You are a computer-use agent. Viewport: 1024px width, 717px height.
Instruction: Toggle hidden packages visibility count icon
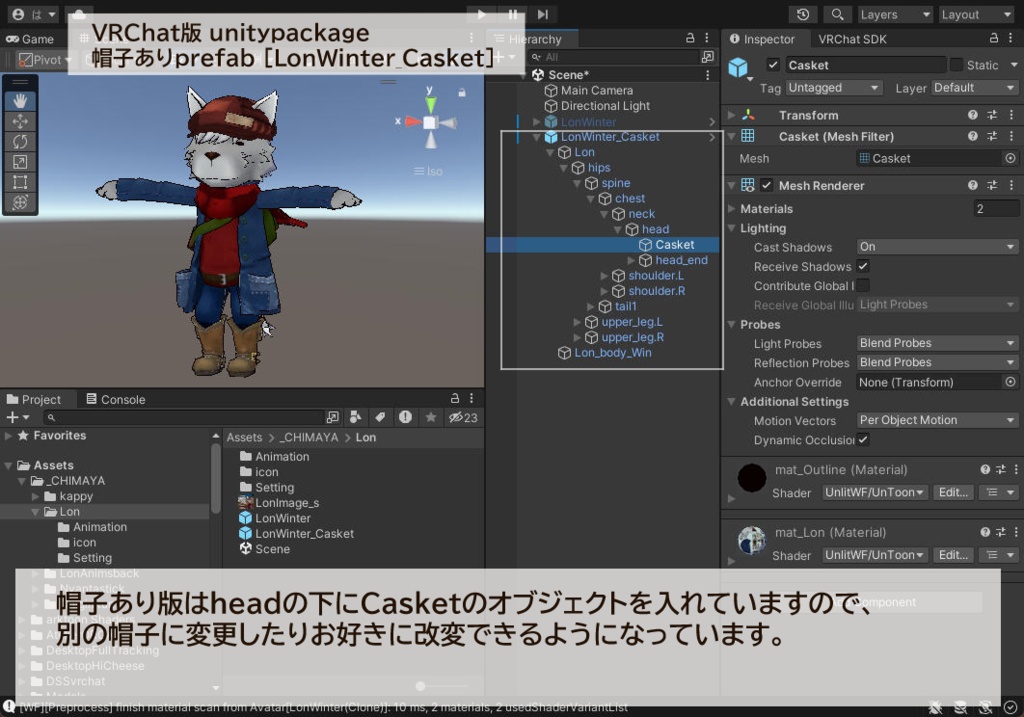click(463, 417)
